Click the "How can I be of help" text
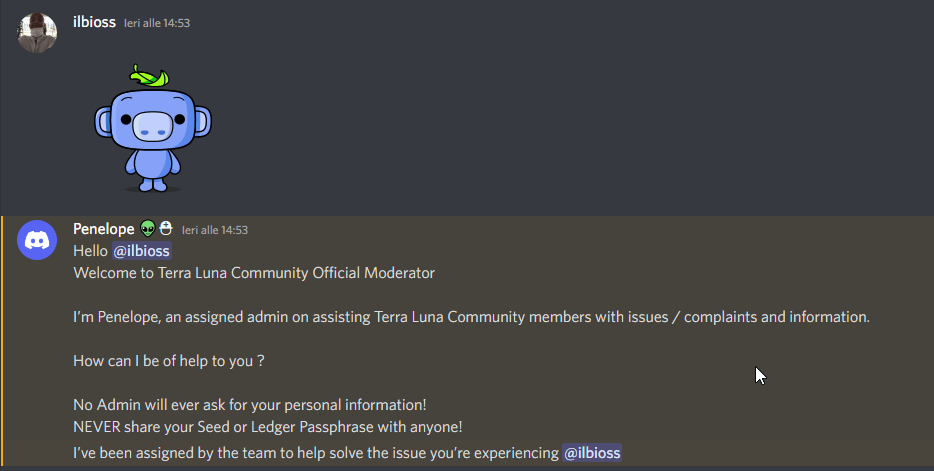 coord(168,361)
